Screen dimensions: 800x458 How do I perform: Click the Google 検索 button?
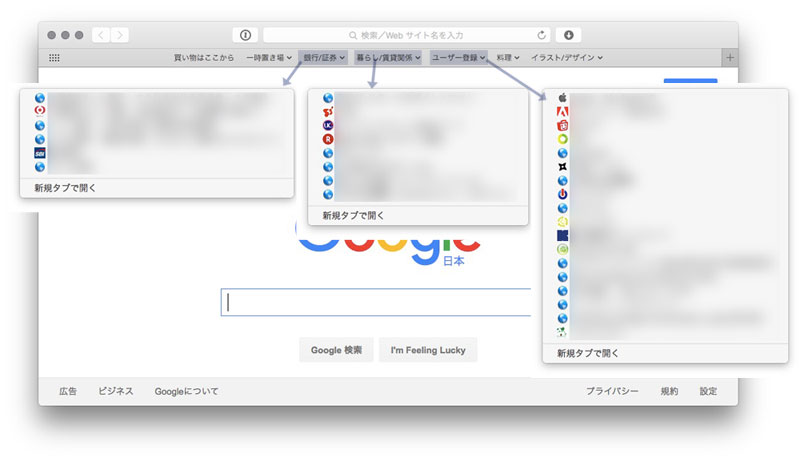point(336,350)
